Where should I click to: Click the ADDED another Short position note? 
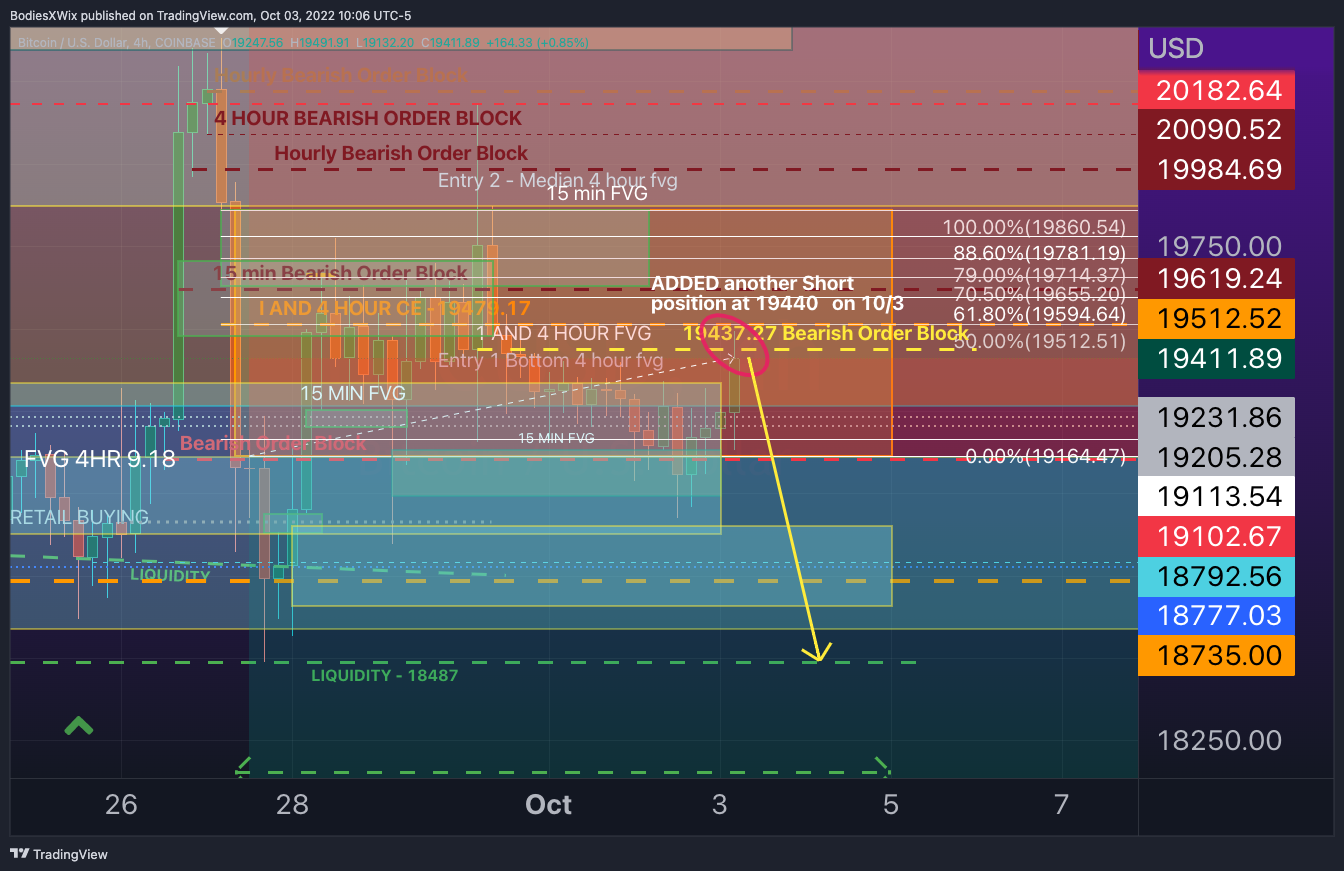778,293
